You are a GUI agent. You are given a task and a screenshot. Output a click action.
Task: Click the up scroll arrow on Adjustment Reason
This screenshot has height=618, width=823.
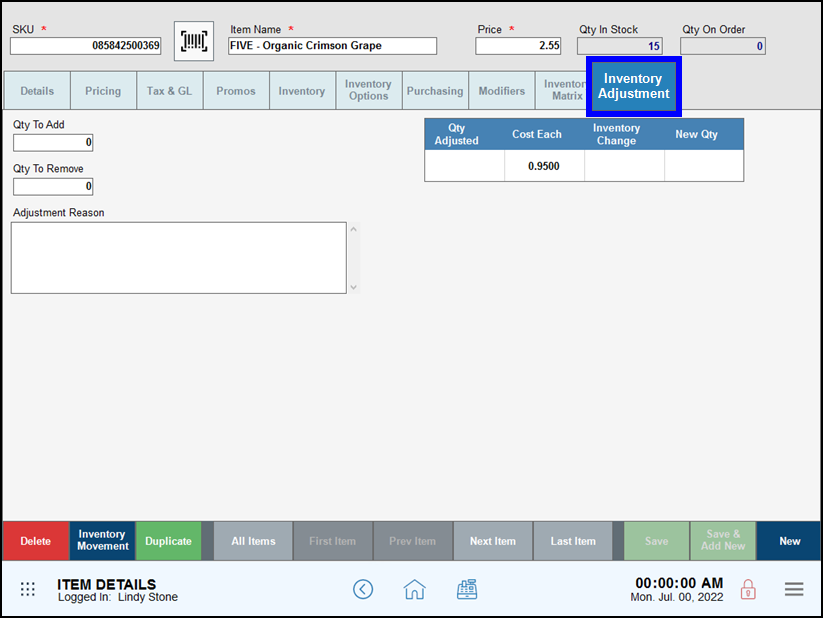[x=352, y=228]
